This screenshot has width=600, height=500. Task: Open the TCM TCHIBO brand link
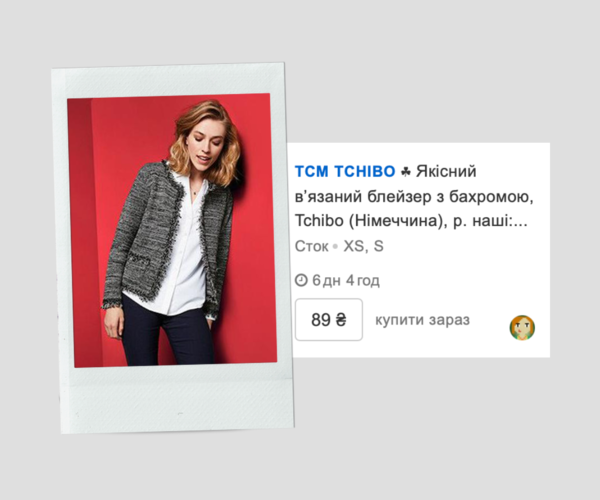click(345, 171)
